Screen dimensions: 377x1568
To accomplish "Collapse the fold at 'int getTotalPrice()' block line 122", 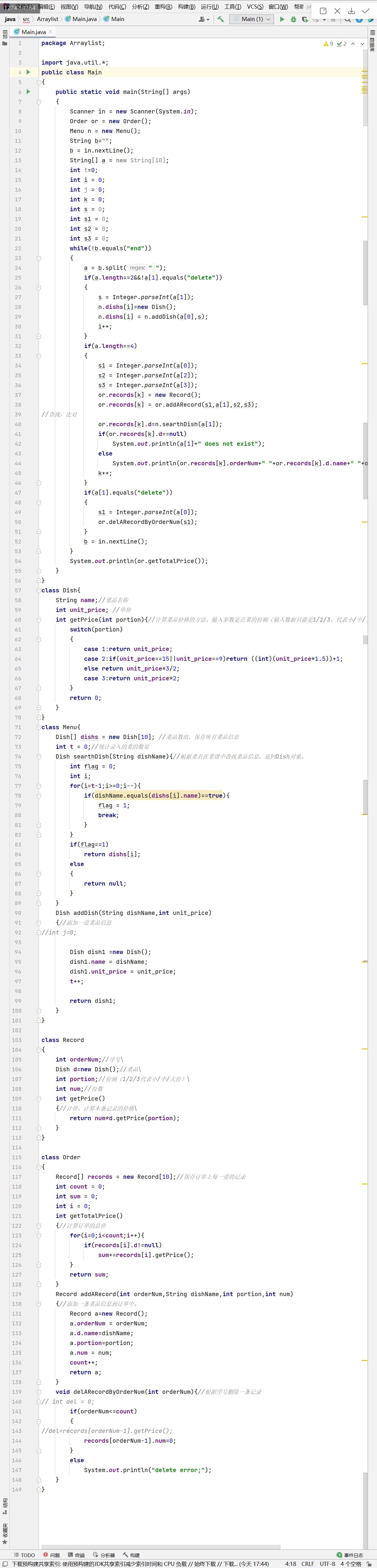I will (x=39, y=1226).
